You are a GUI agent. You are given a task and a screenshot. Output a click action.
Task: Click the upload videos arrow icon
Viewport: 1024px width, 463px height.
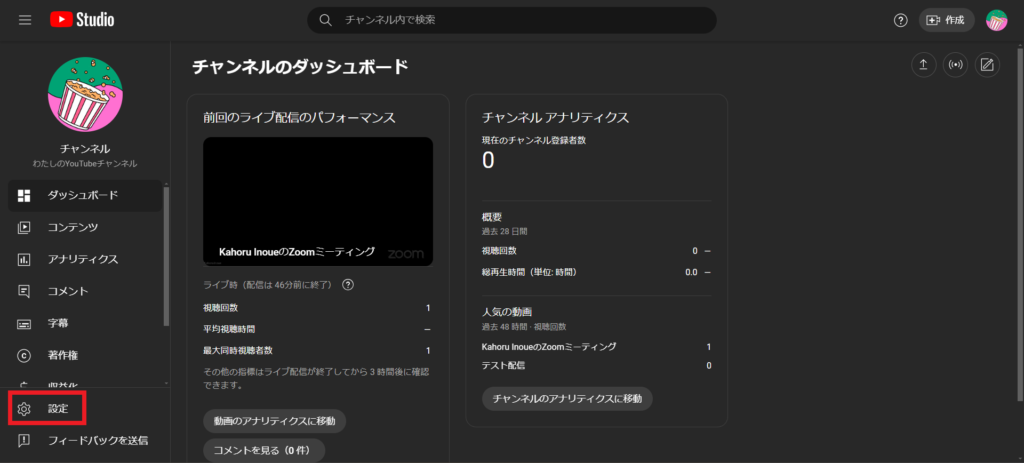pos(922,65)
